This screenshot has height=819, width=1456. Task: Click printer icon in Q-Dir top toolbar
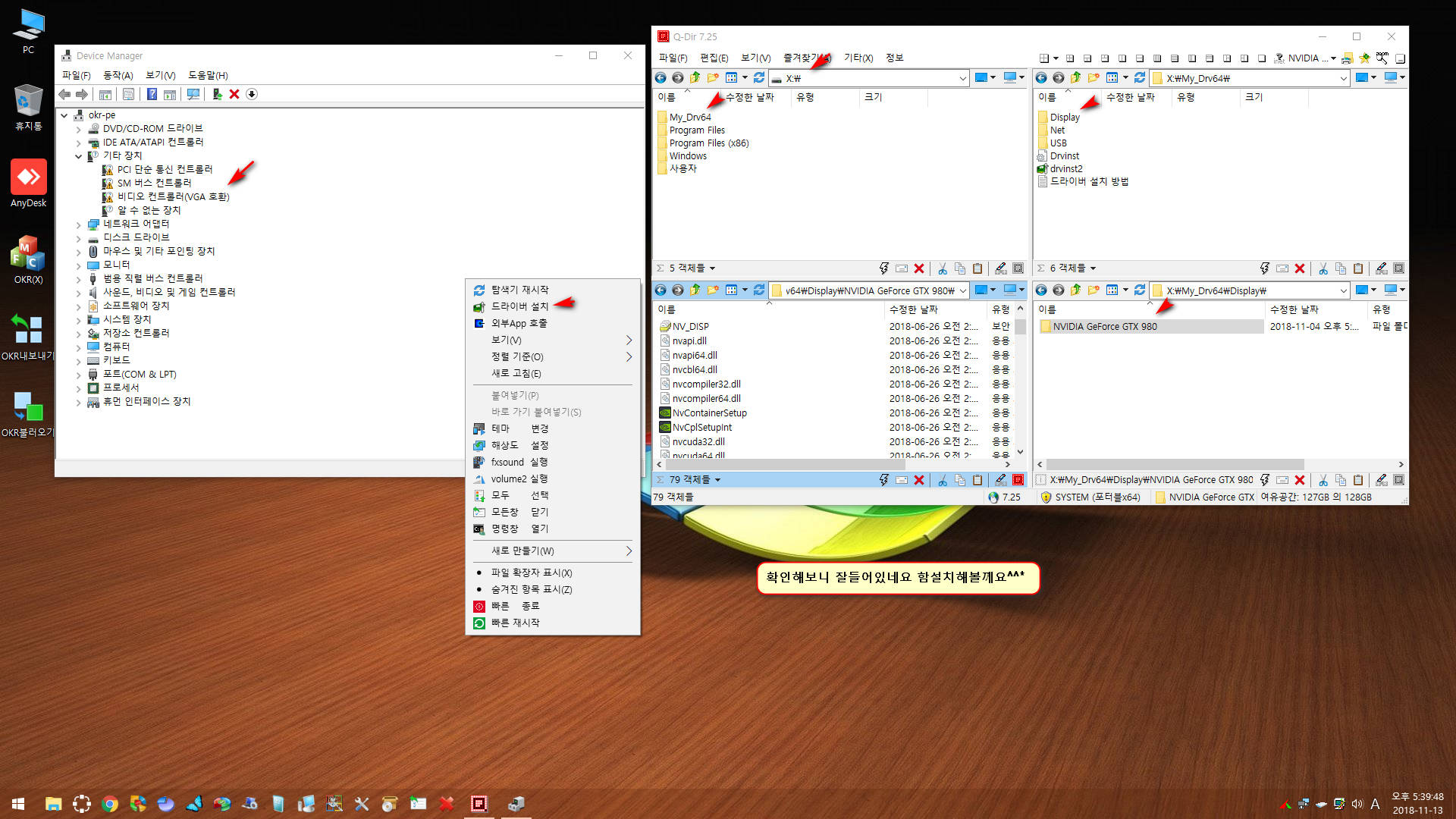[x=1348, y=58]
